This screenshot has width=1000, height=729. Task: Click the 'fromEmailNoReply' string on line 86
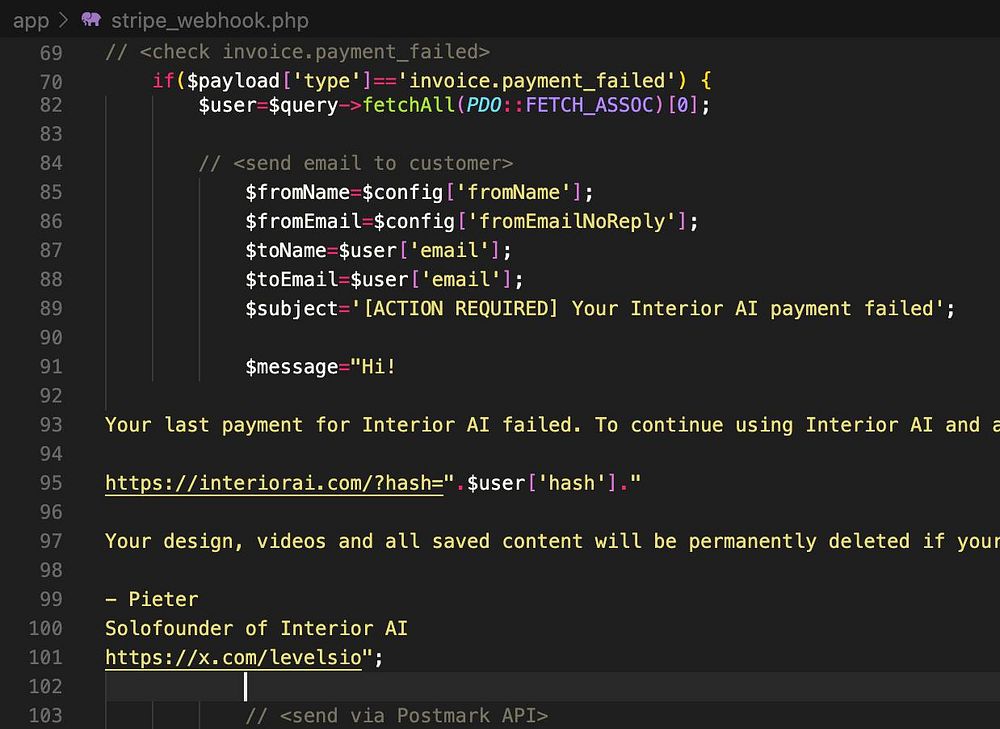click(x=571, y=221)
